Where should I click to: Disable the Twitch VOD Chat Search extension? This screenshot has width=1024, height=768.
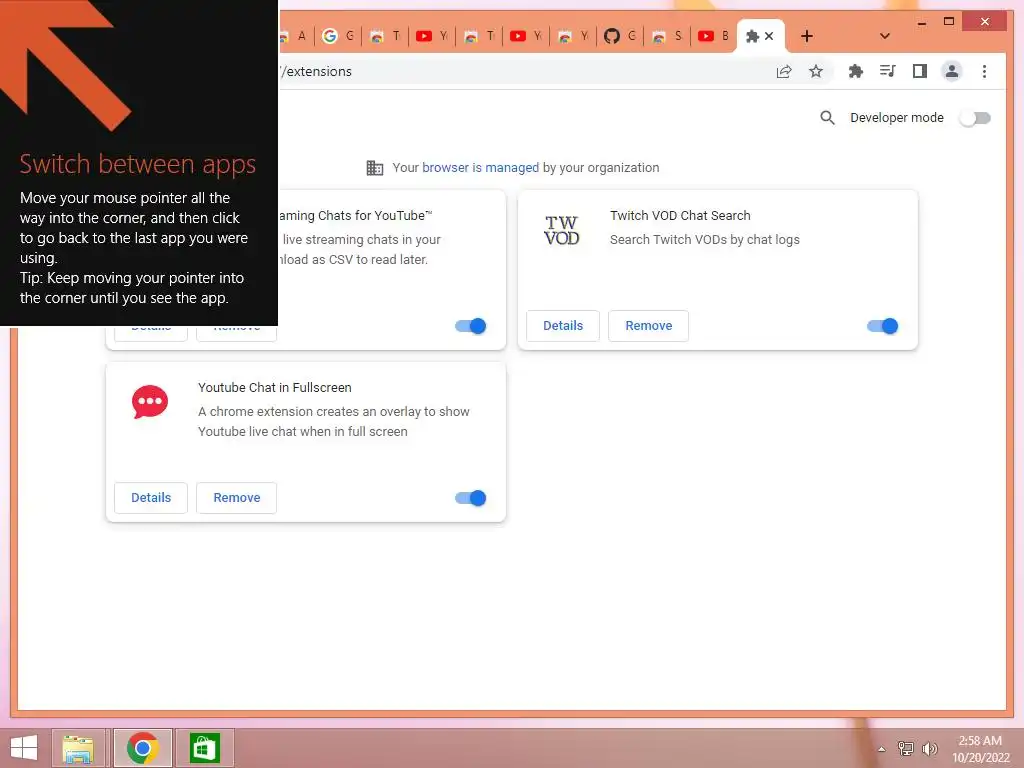tap(882, 326)
